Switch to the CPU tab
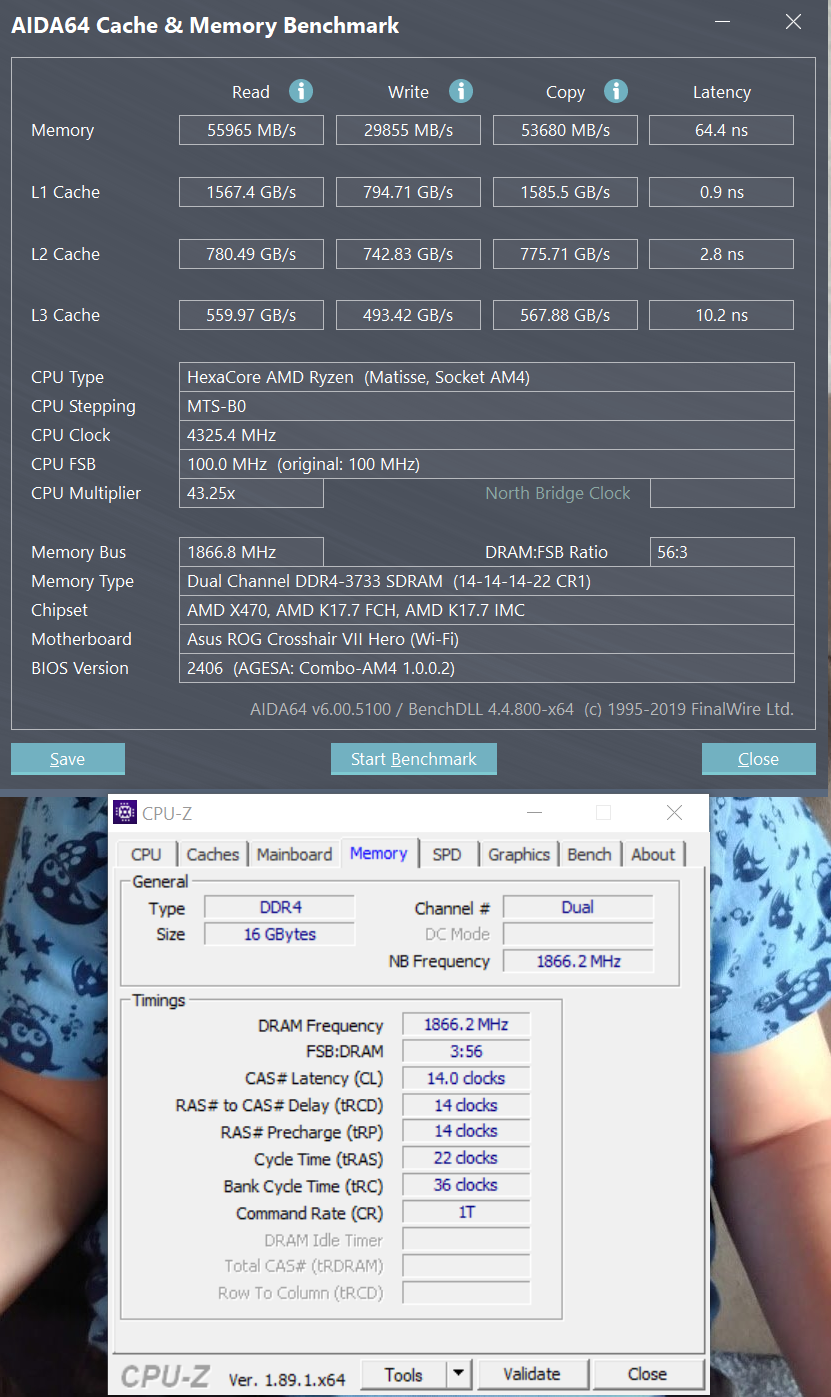 click(x=146, y=854)
